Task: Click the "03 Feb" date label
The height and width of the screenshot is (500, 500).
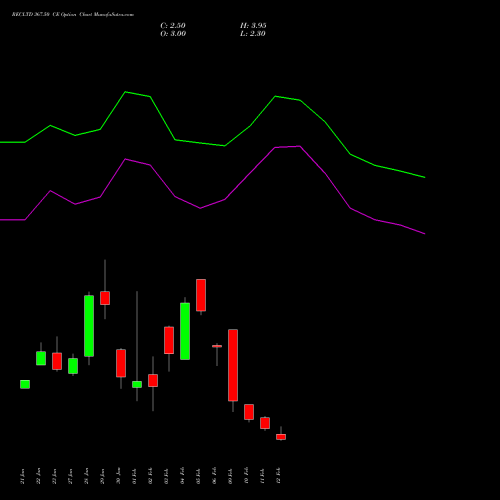Action: 166,476
